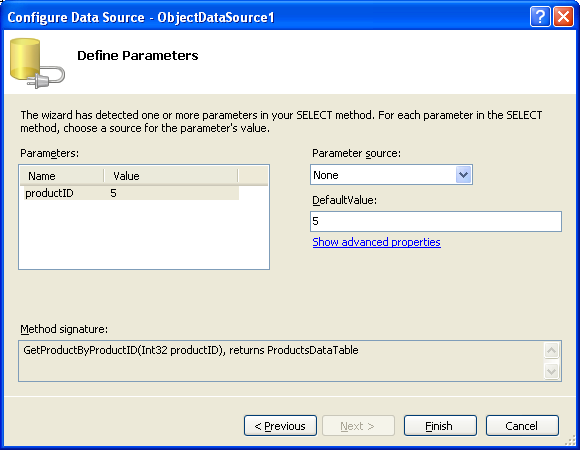The width and height of the screenshot is (580, 450).
Task: Click the database plug wizard icon
Action: pos(37,63)
